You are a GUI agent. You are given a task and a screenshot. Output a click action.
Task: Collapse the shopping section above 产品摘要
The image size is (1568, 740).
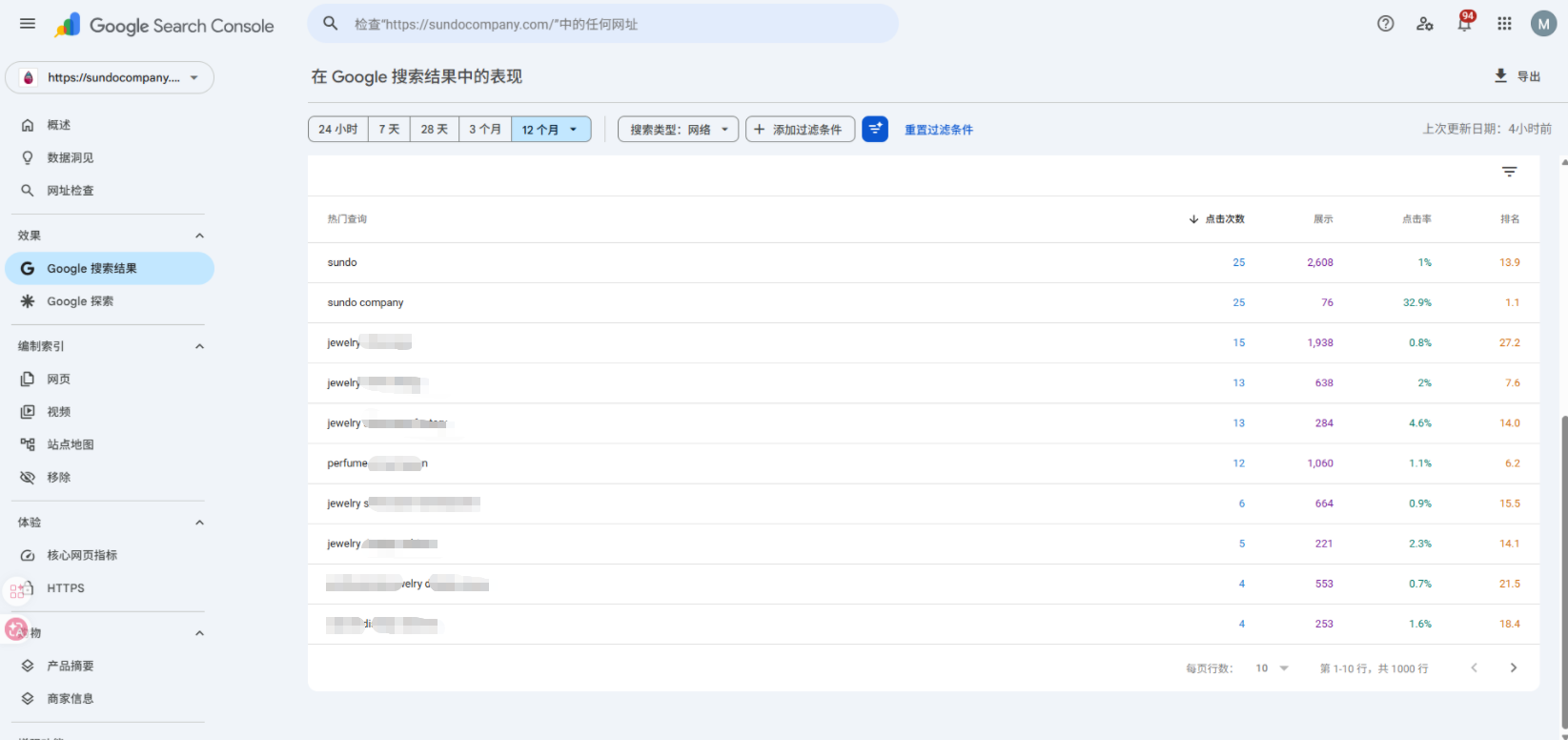(x=199, y=633)
